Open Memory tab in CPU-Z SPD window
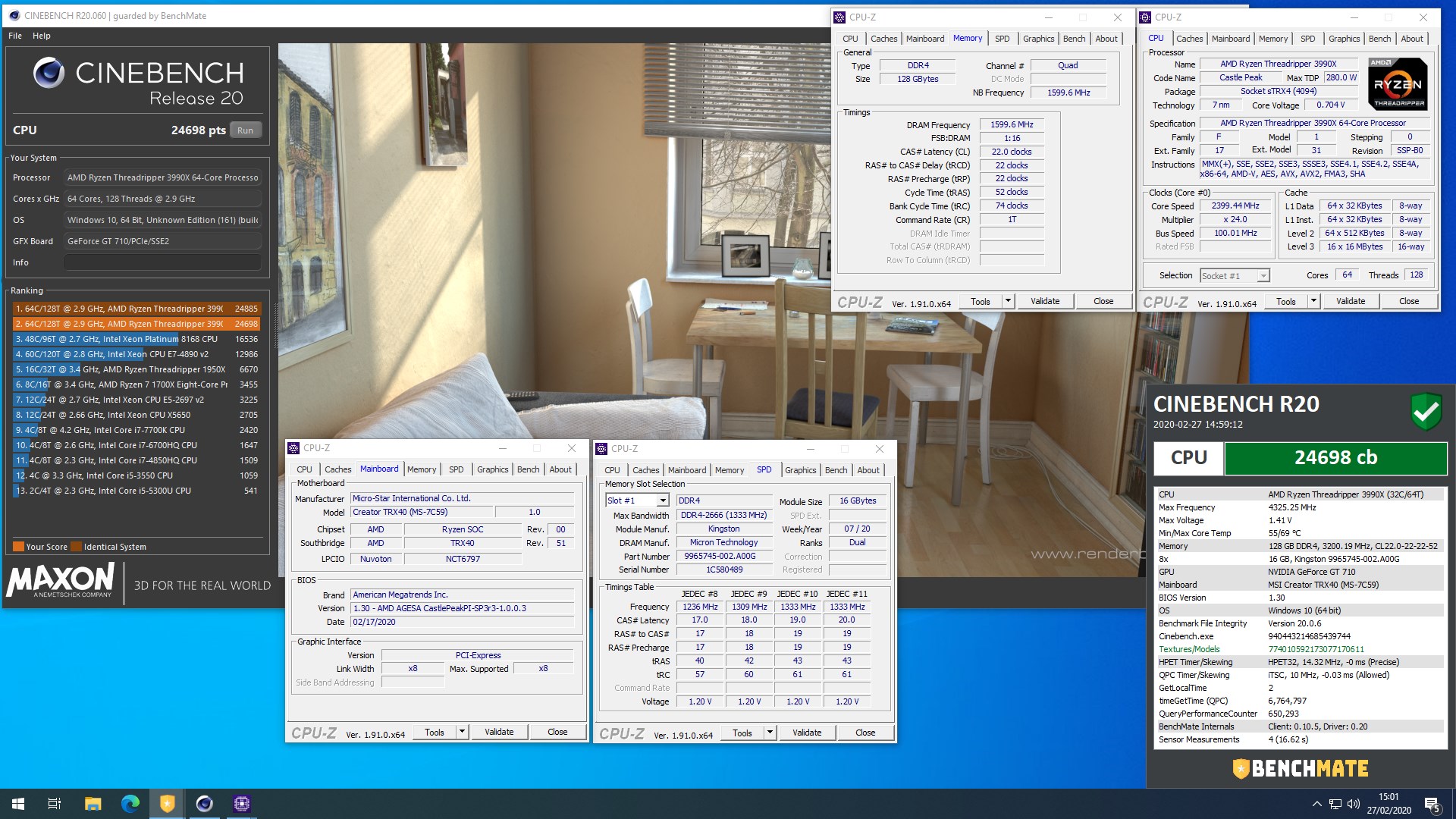This screenshot has height=819, width=1456. pos(730,470)
